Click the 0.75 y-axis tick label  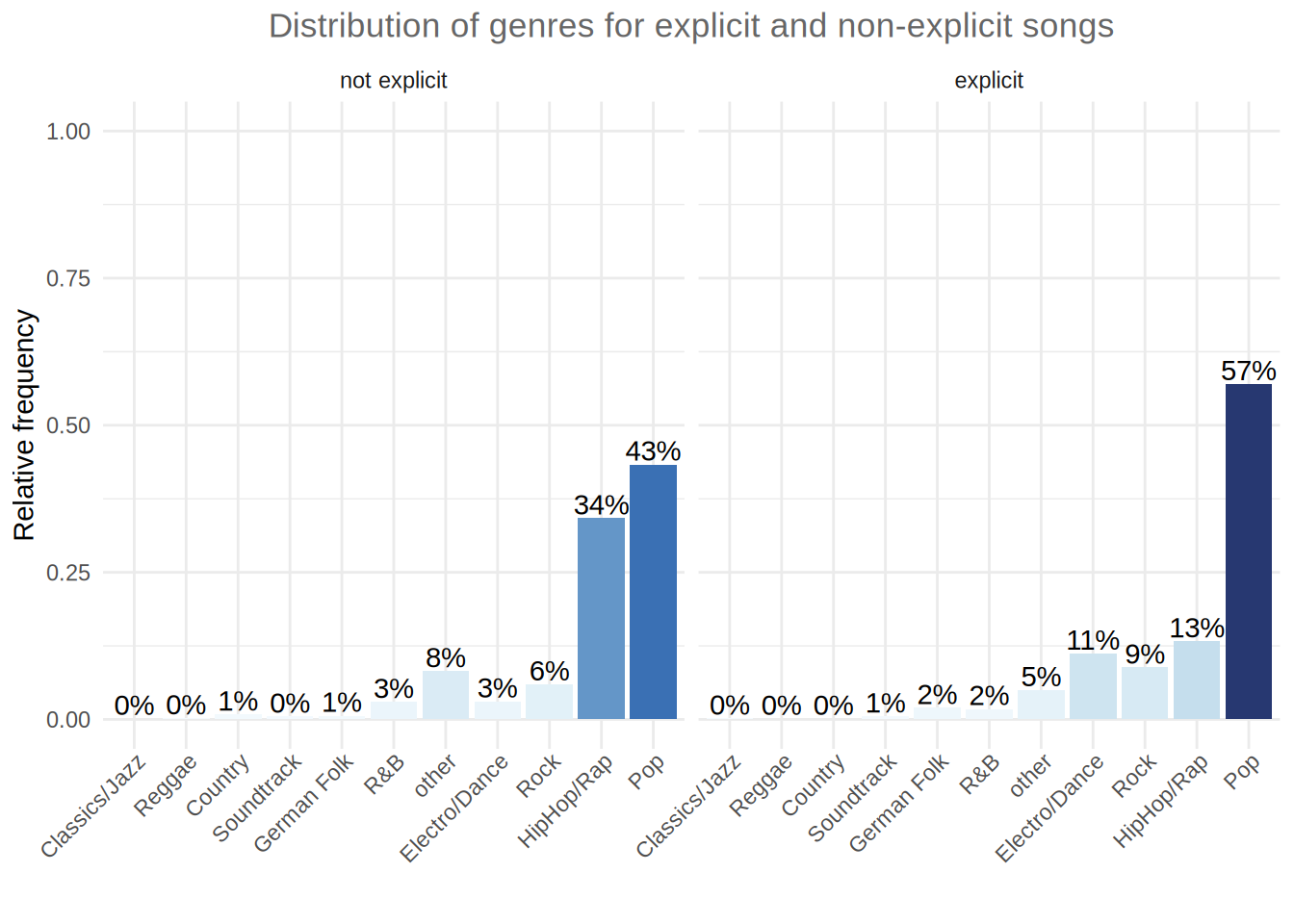(68, 278)
